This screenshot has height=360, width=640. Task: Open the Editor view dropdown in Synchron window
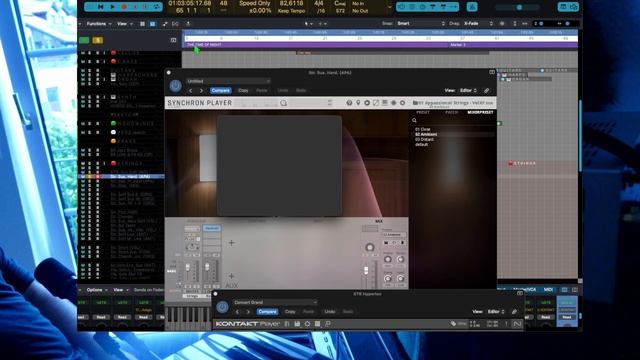click(468, 91)
